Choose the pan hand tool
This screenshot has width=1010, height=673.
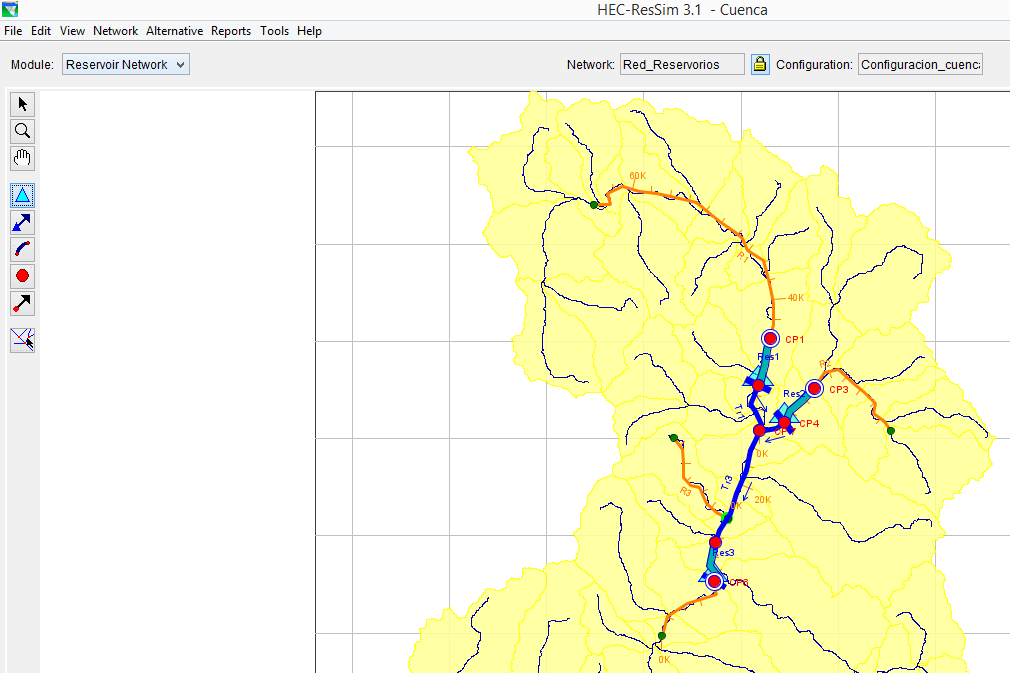pos(23,158)
